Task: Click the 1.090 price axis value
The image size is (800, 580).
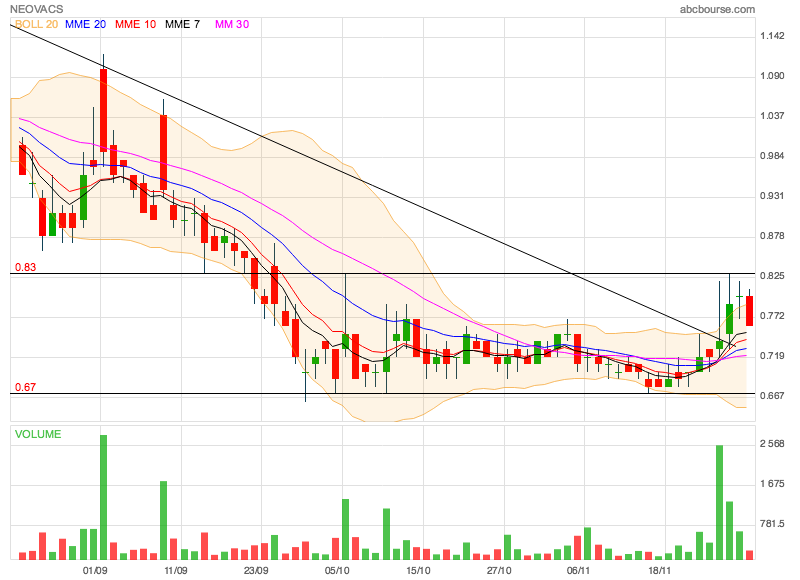Action: click(x=772, y=76)
